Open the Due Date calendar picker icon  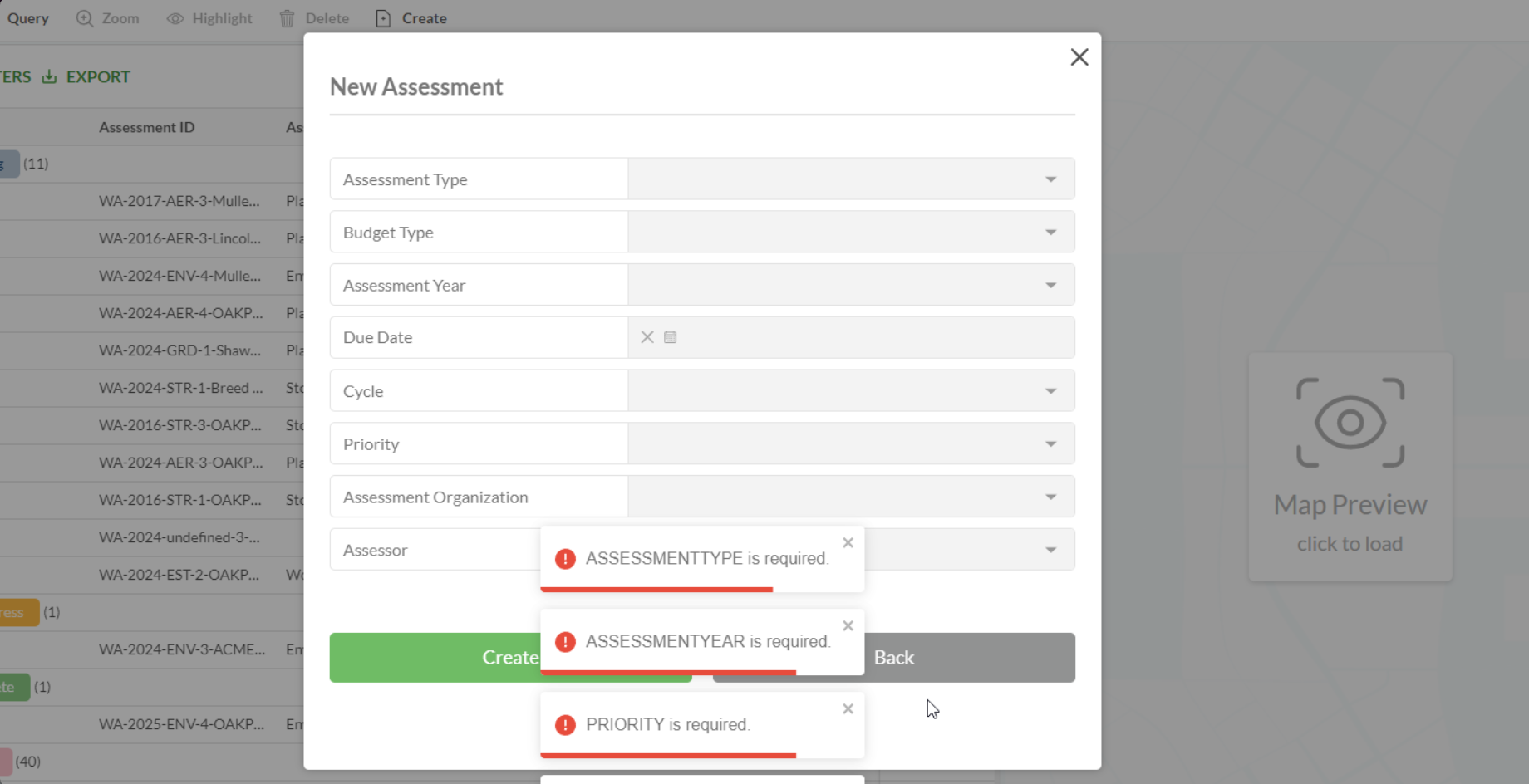[671, 337]
